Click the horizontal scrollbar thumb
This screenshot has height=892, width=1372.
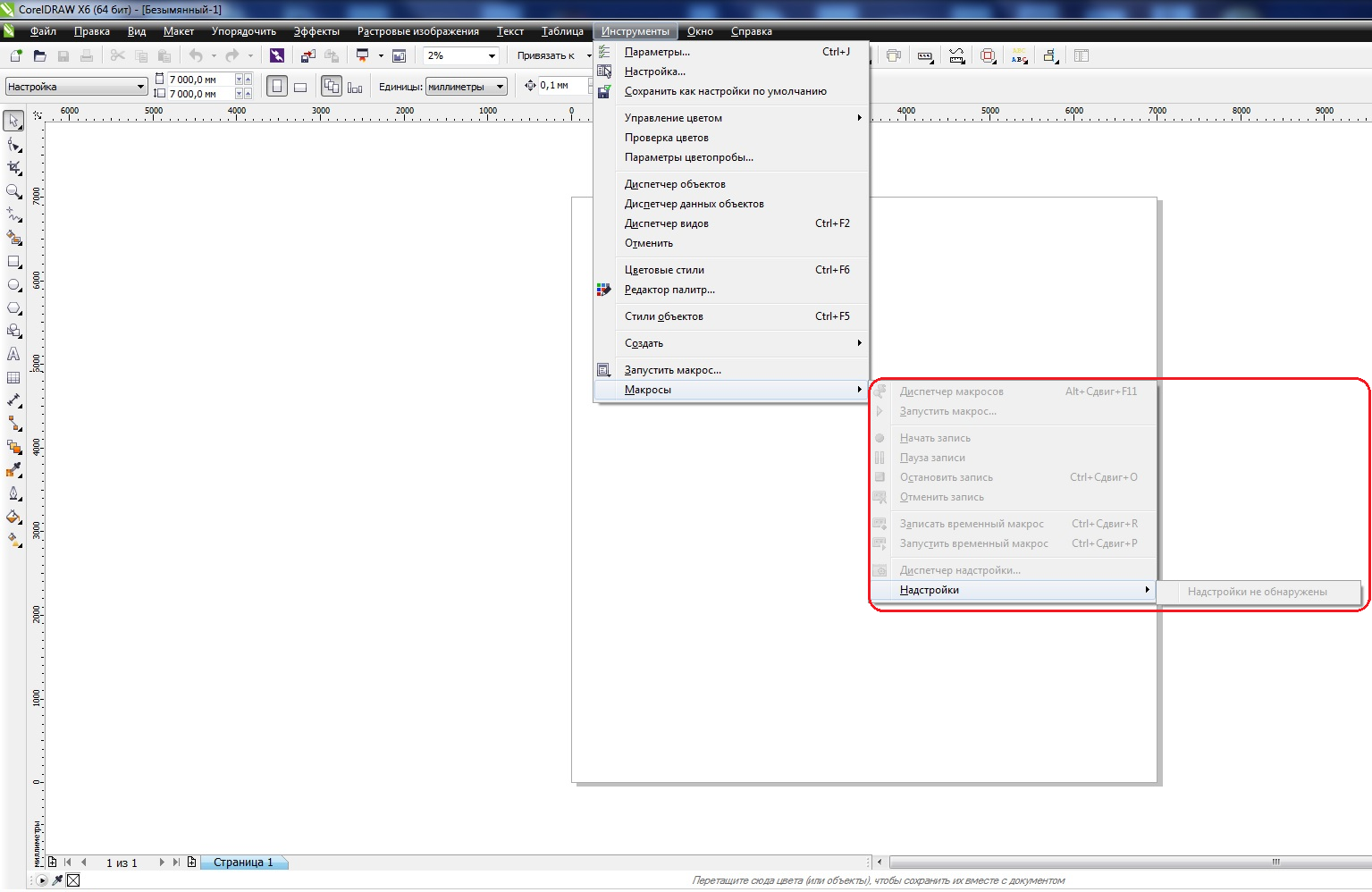(x=1129, y=863)
